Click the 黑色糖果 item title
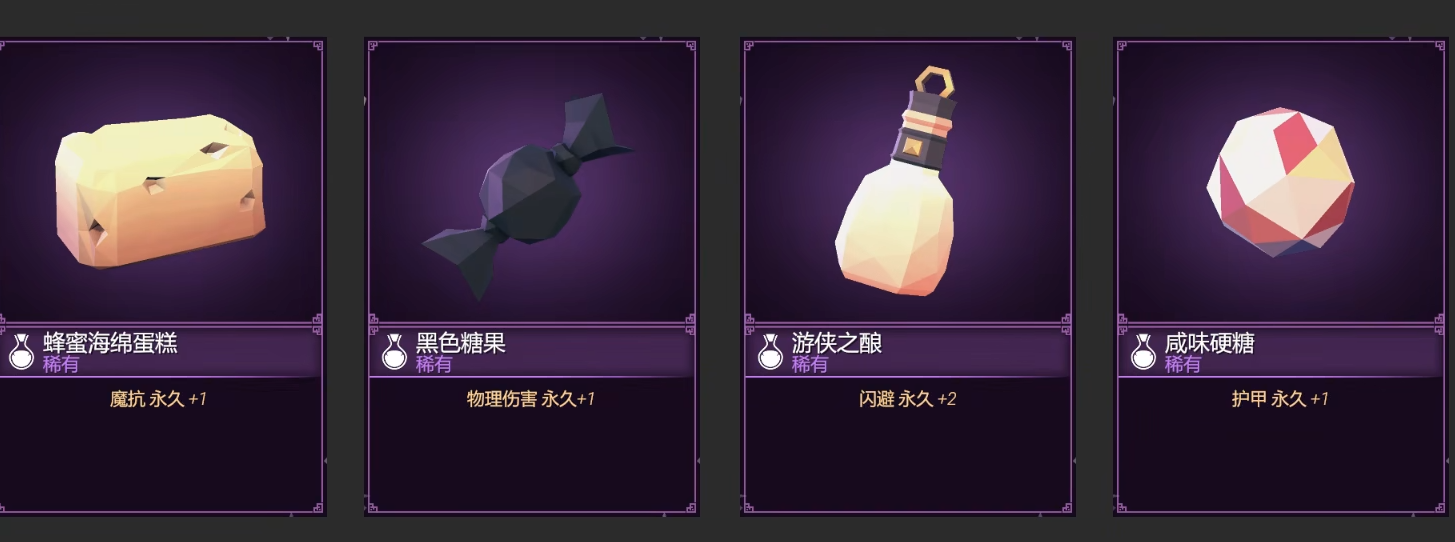This screenshot has width=1455, height=542. [461, 343]
